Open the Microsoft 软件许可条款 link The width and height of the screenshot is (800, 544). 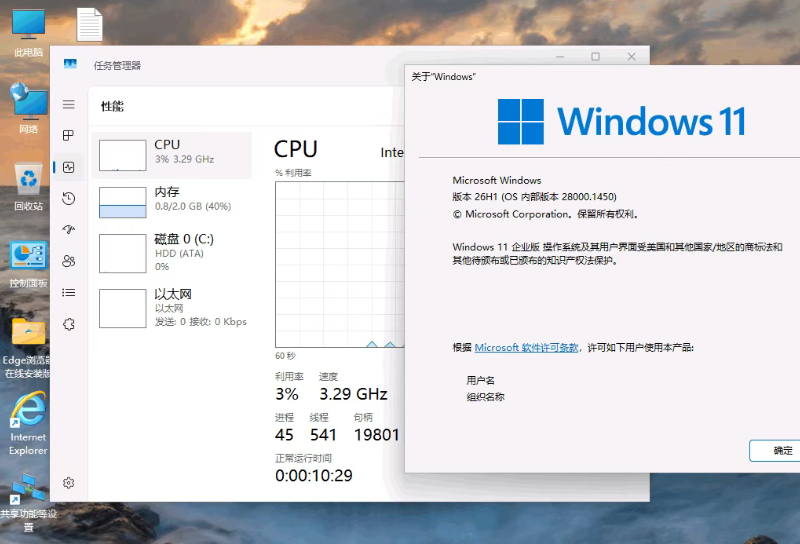tap(527, 348)
